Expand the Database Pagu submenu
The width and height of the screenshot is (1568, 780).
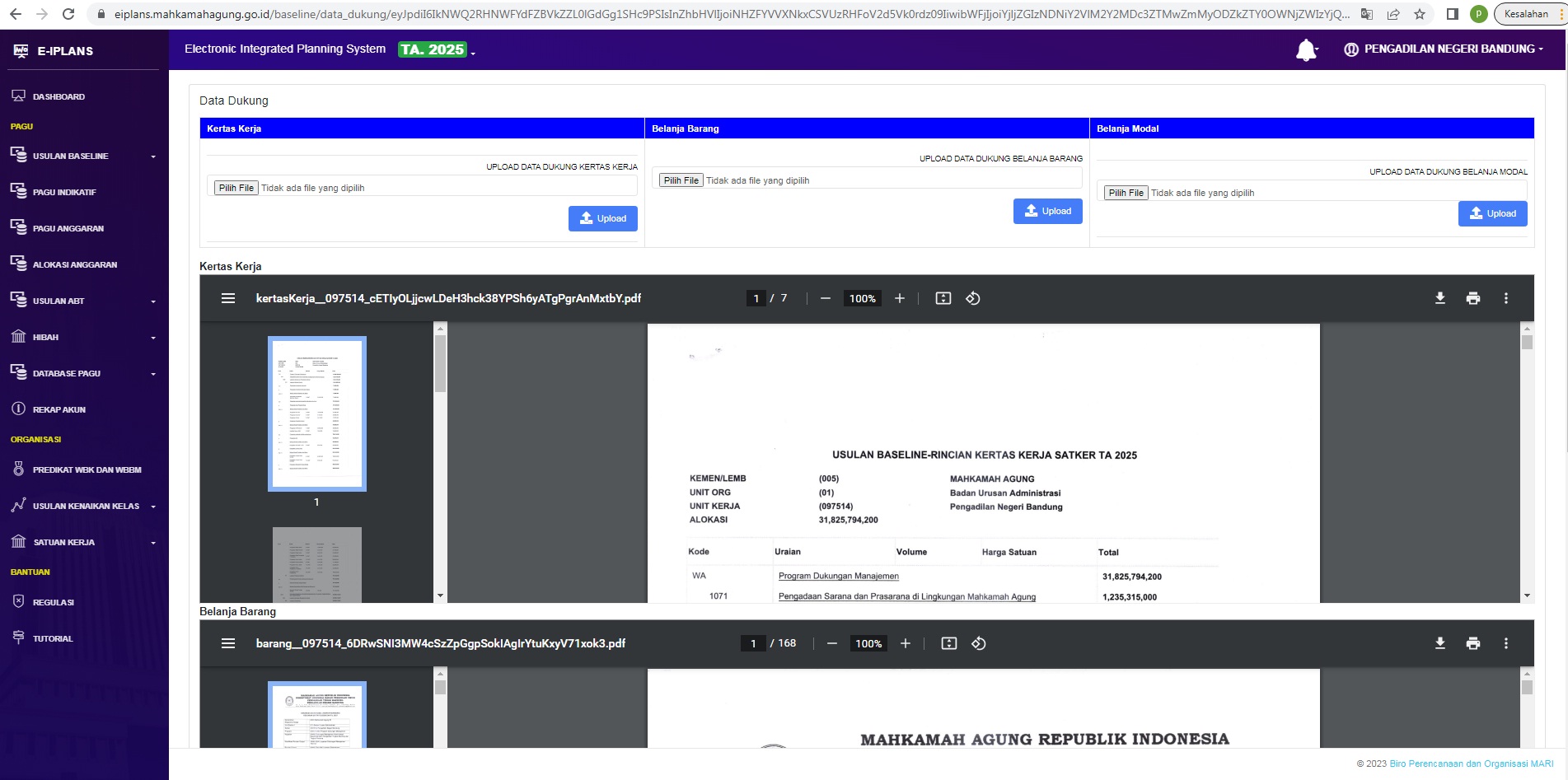82,373
